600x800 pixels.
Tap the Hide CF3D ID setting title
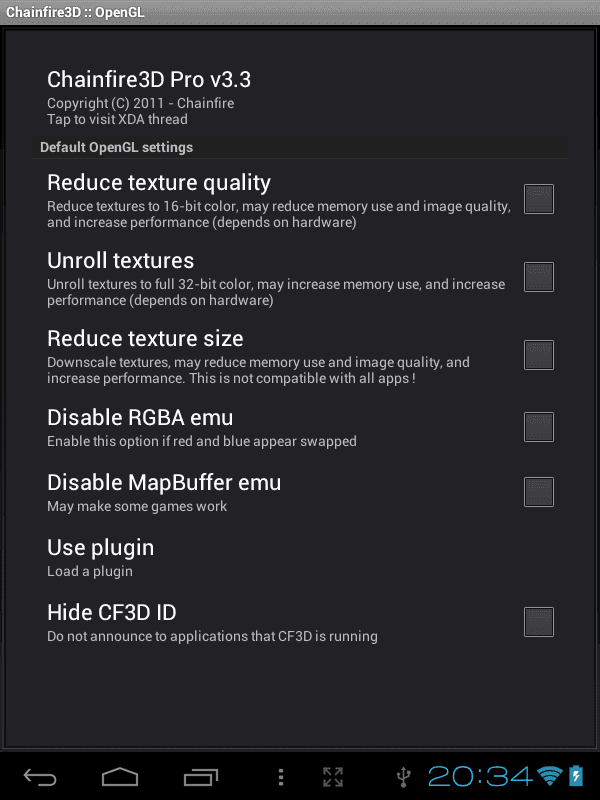(112, 612)
